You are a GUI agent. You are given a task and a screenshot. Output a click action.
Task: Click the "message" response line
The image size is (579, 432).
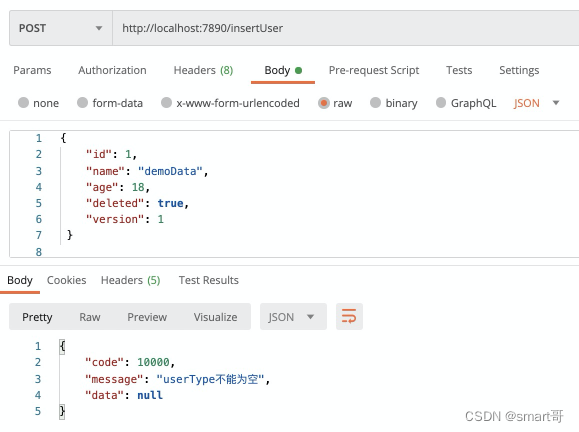[x=178, y=379]
